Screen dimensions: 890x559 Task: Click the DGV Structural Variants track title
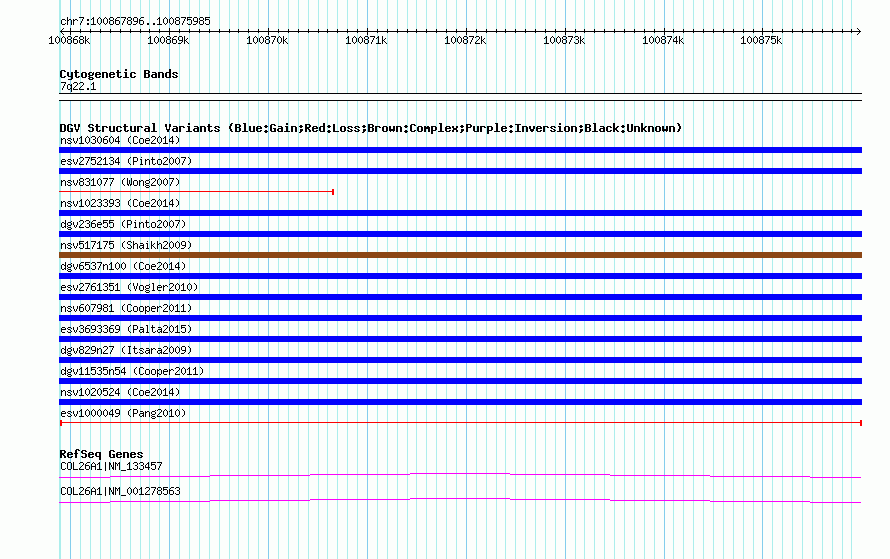[371, 128]
